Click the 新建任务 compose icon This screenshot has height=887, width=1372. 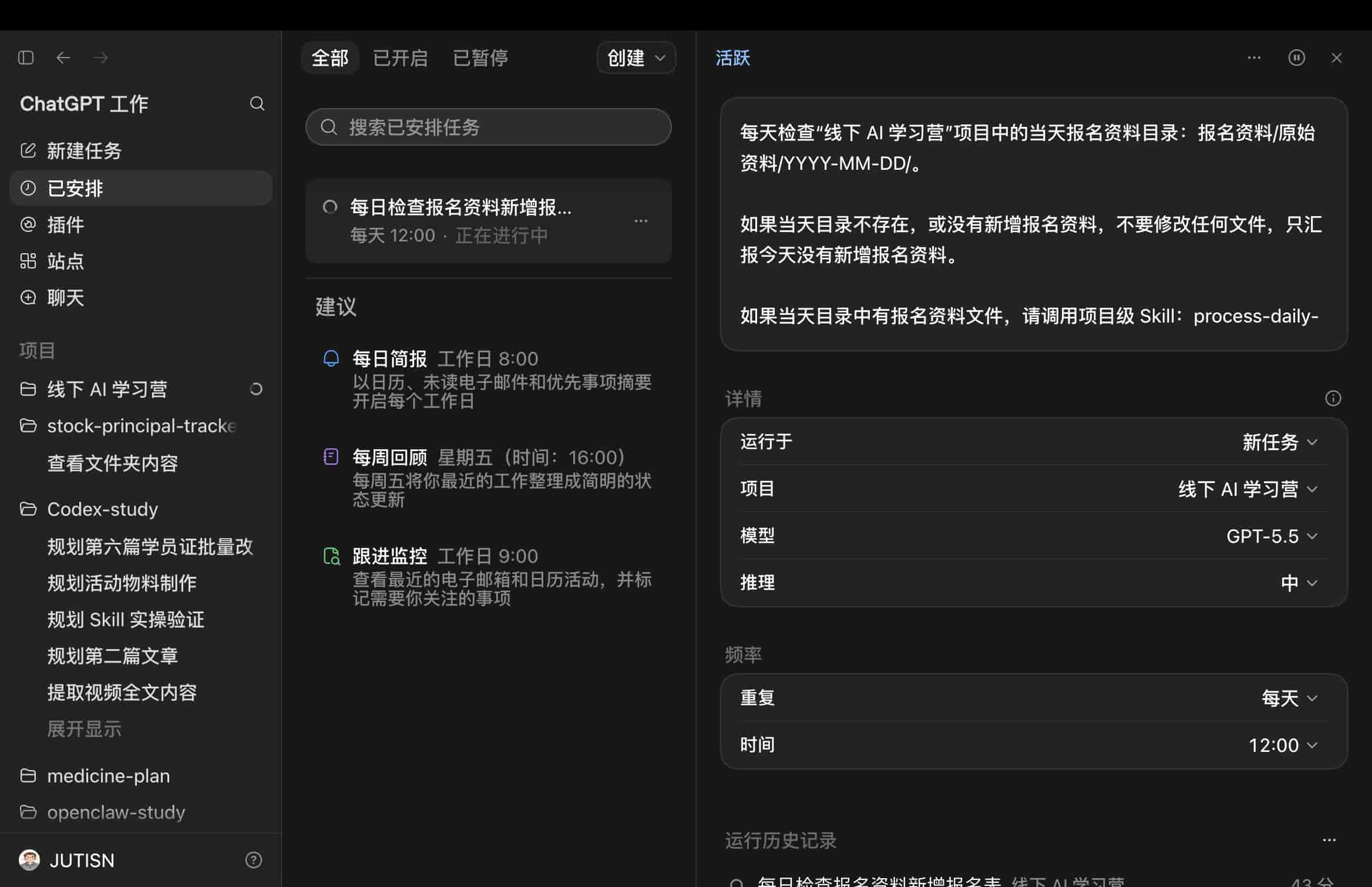pyautogui.click(x=28, y=150)
